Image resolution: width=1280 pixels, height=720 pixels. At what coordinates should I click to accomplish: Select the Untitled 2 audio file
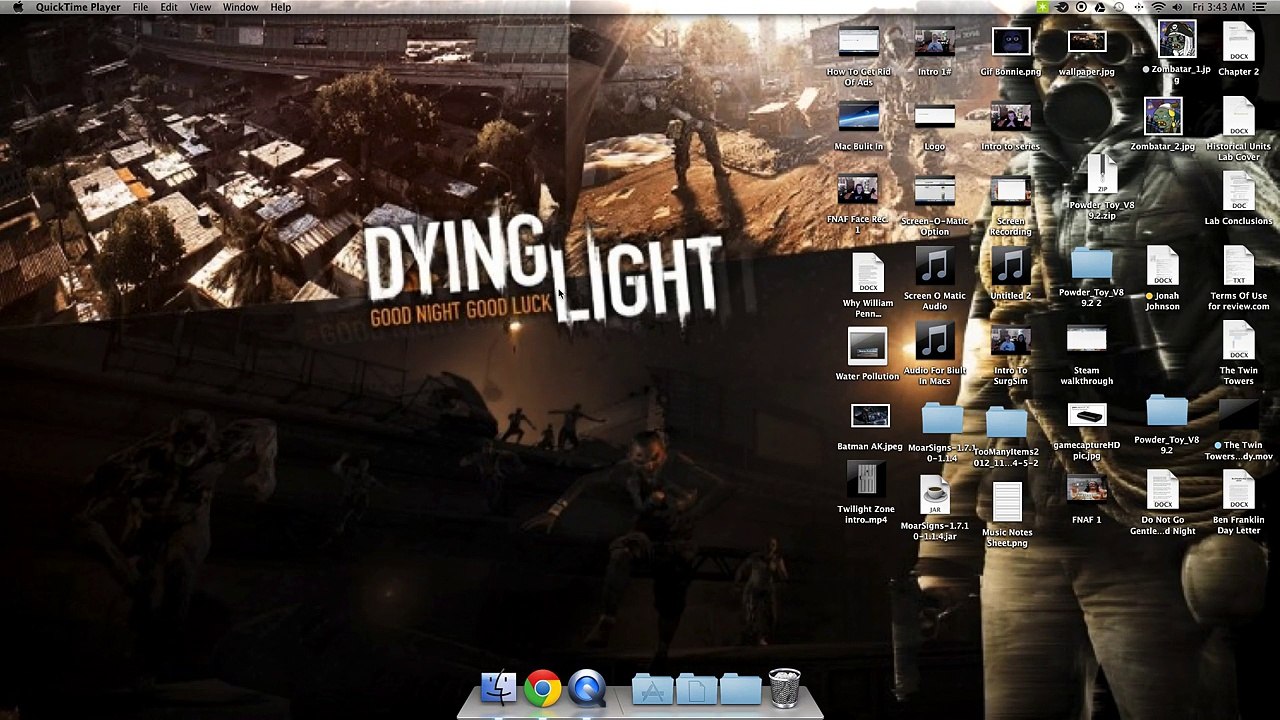1010,267
